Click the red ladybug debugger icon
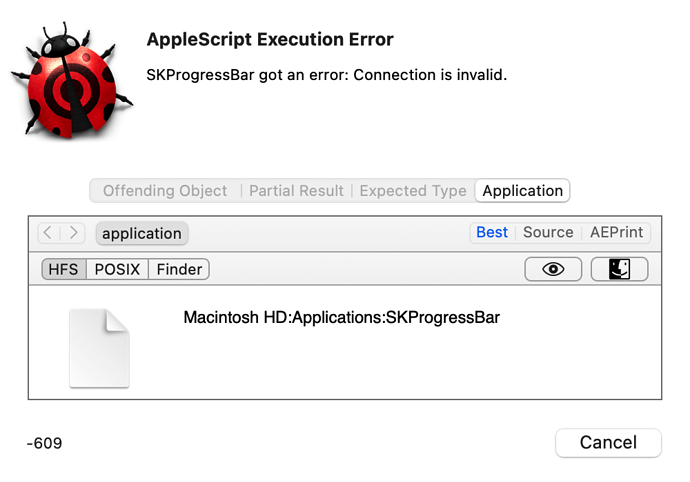Screen dimensions: 690x482 click(x=69, y=82)
